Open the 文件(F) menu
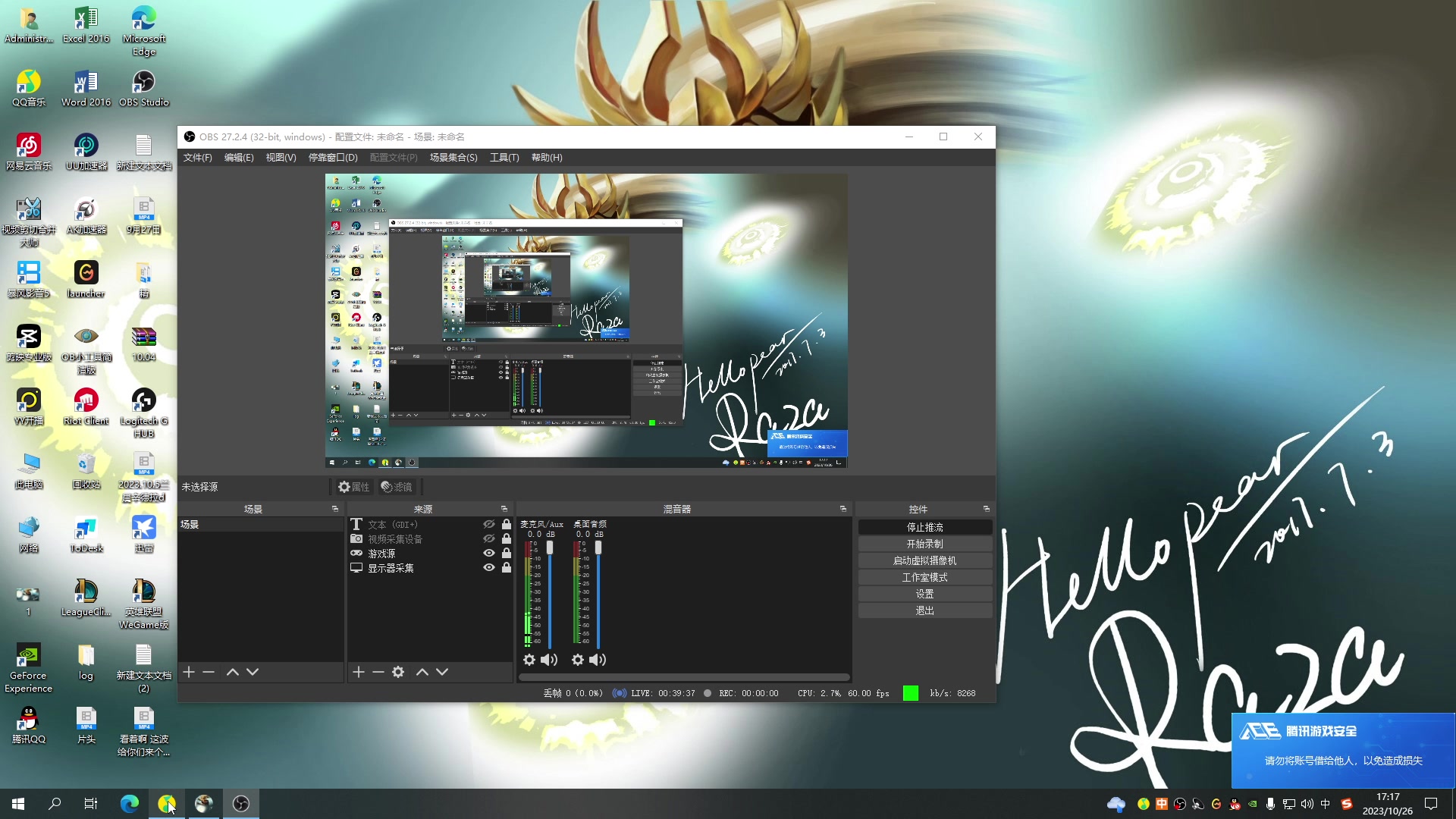 tap(197, 158)
